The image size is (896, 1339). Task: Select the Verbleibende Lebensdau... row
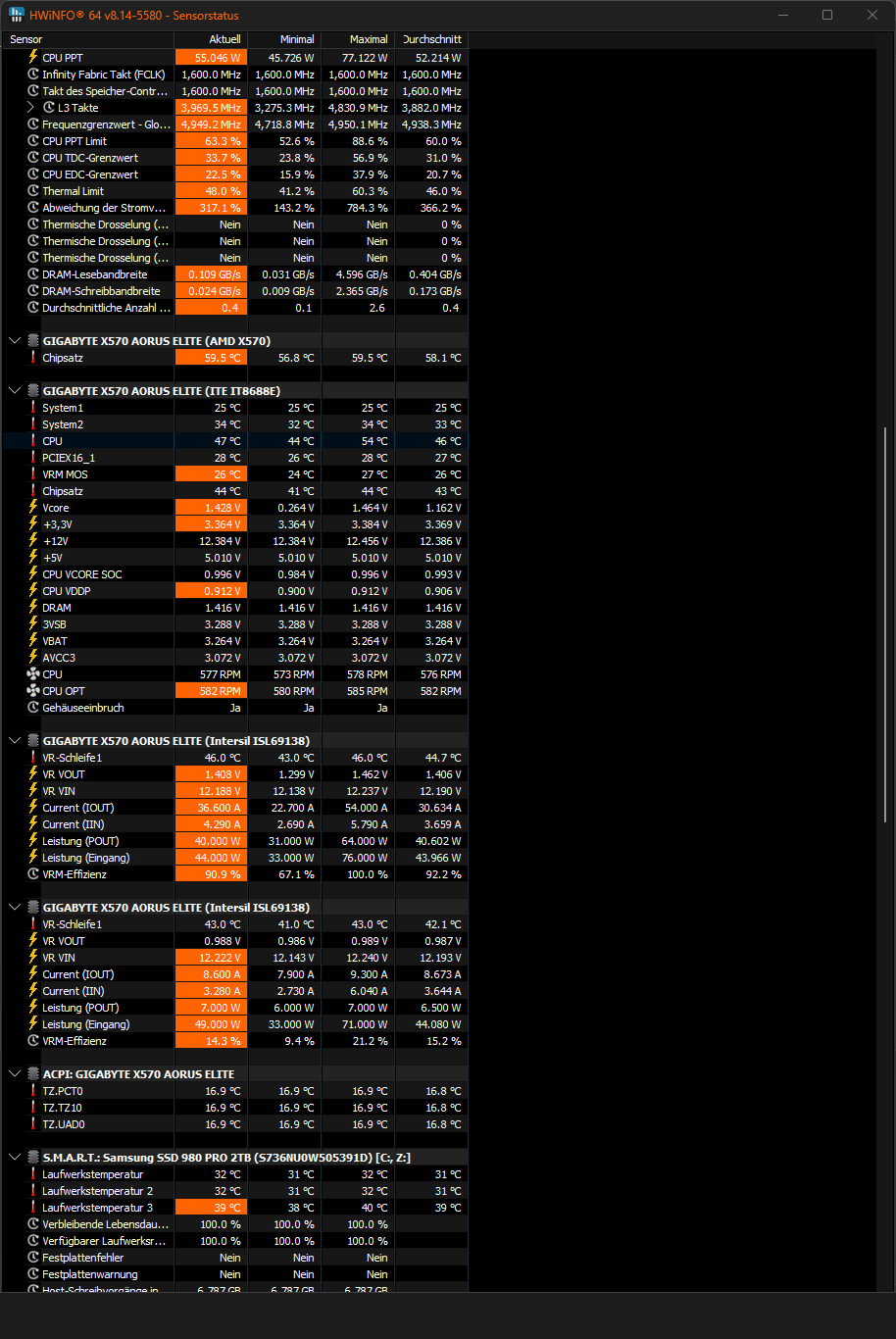pyautogui.click(x=235, y=1224)
